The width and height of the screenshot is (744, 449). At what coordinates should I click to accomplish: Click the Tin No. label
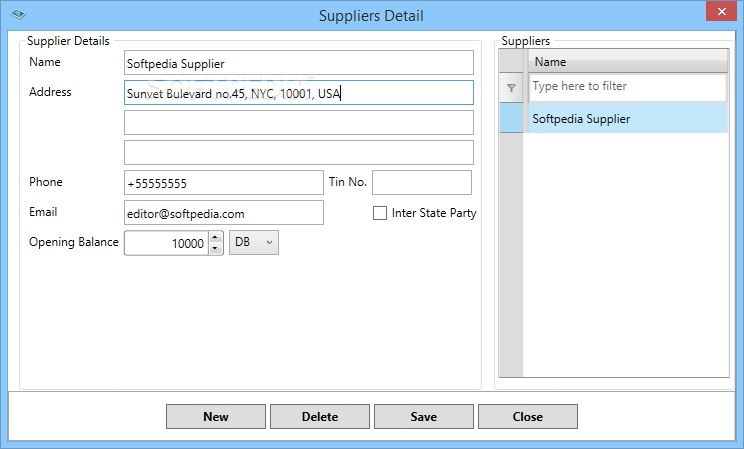click(x=348, y=182)
